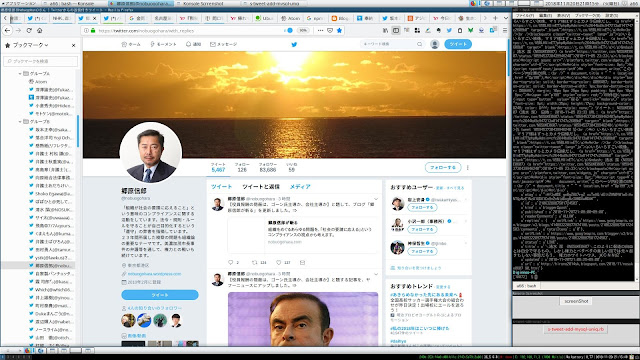The width and height of the screenshot is (640, 360).
Task: Show site information icon in address bar
Action: click(x=86, y=31)
